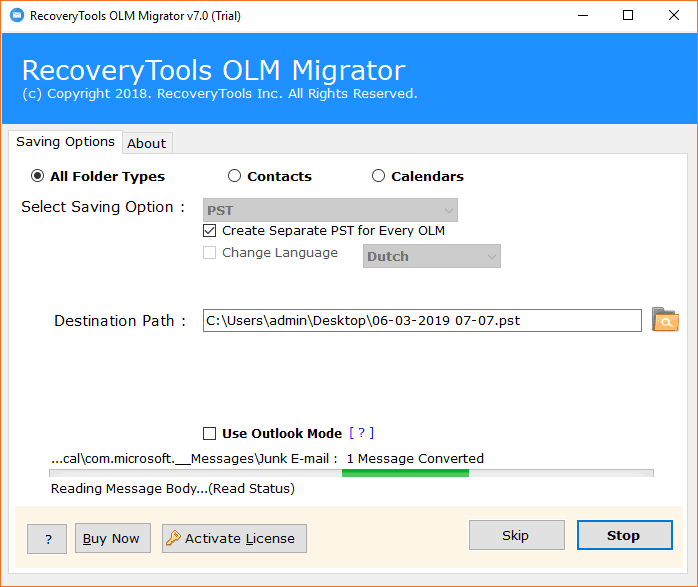Click the green conversion progress bar
Screen dimensions: 698x587
pos(351,473)
